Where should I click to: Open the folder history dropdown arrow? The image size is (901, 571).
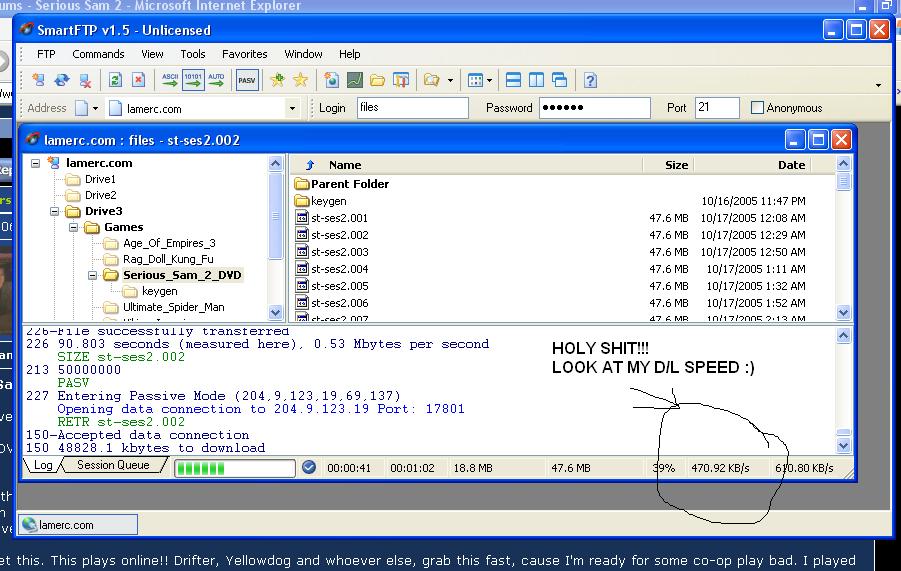click(450, 80)
